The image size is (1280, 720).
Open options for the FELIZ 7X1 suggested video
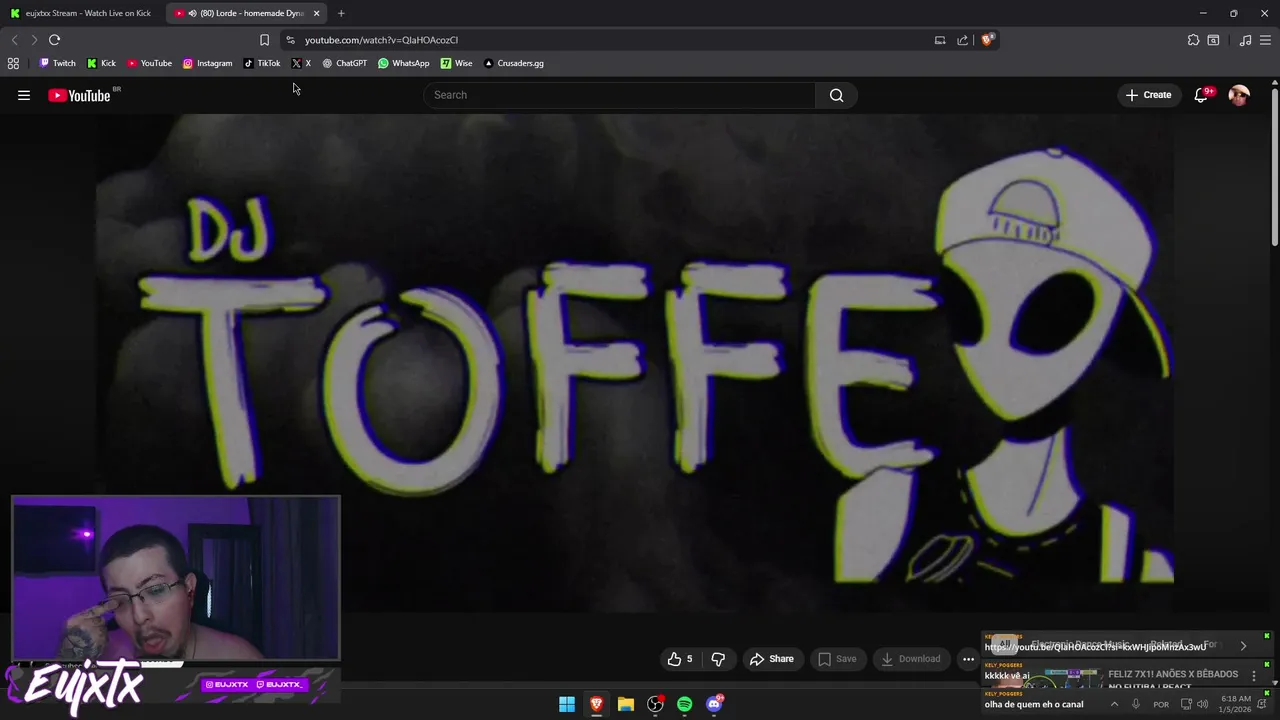(x=1254, y=676)
